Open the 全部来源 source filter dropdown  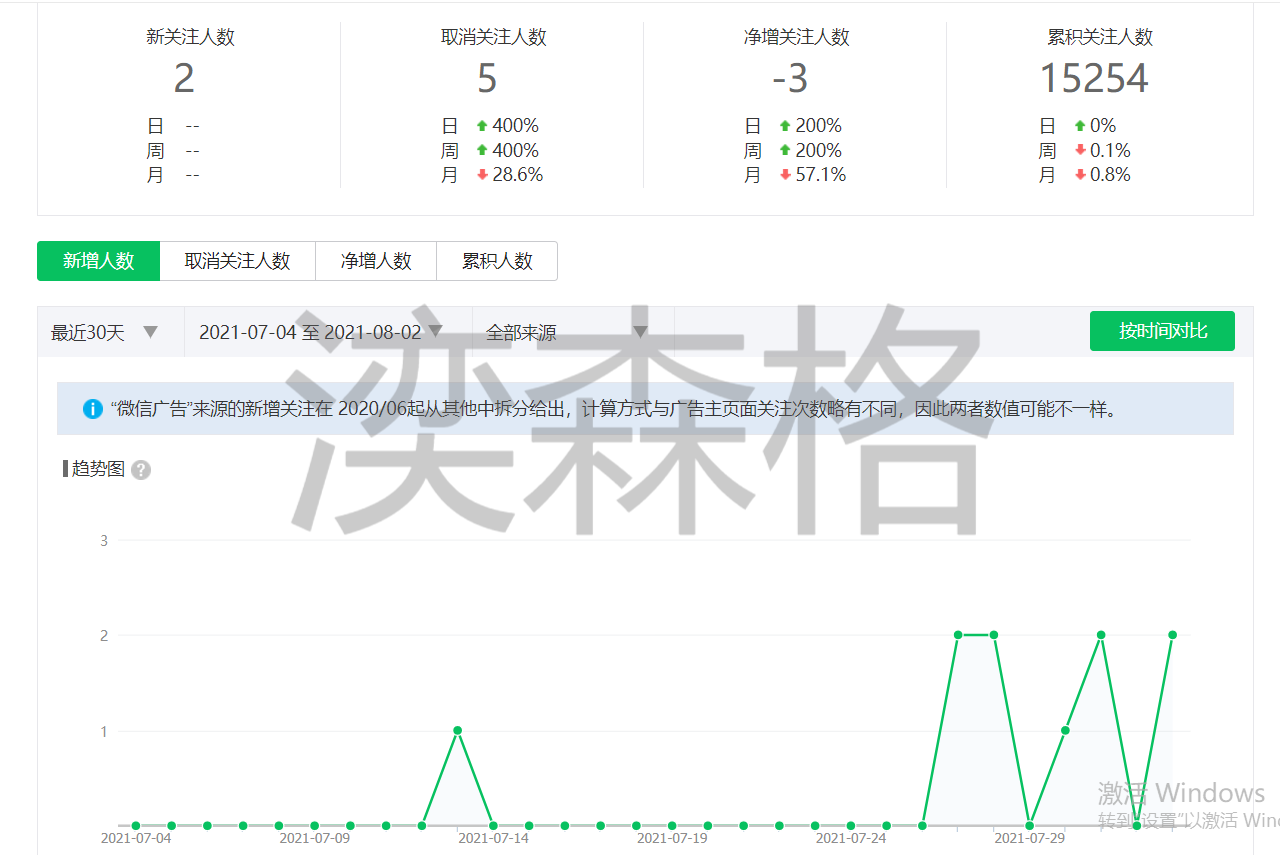point(566,332)
